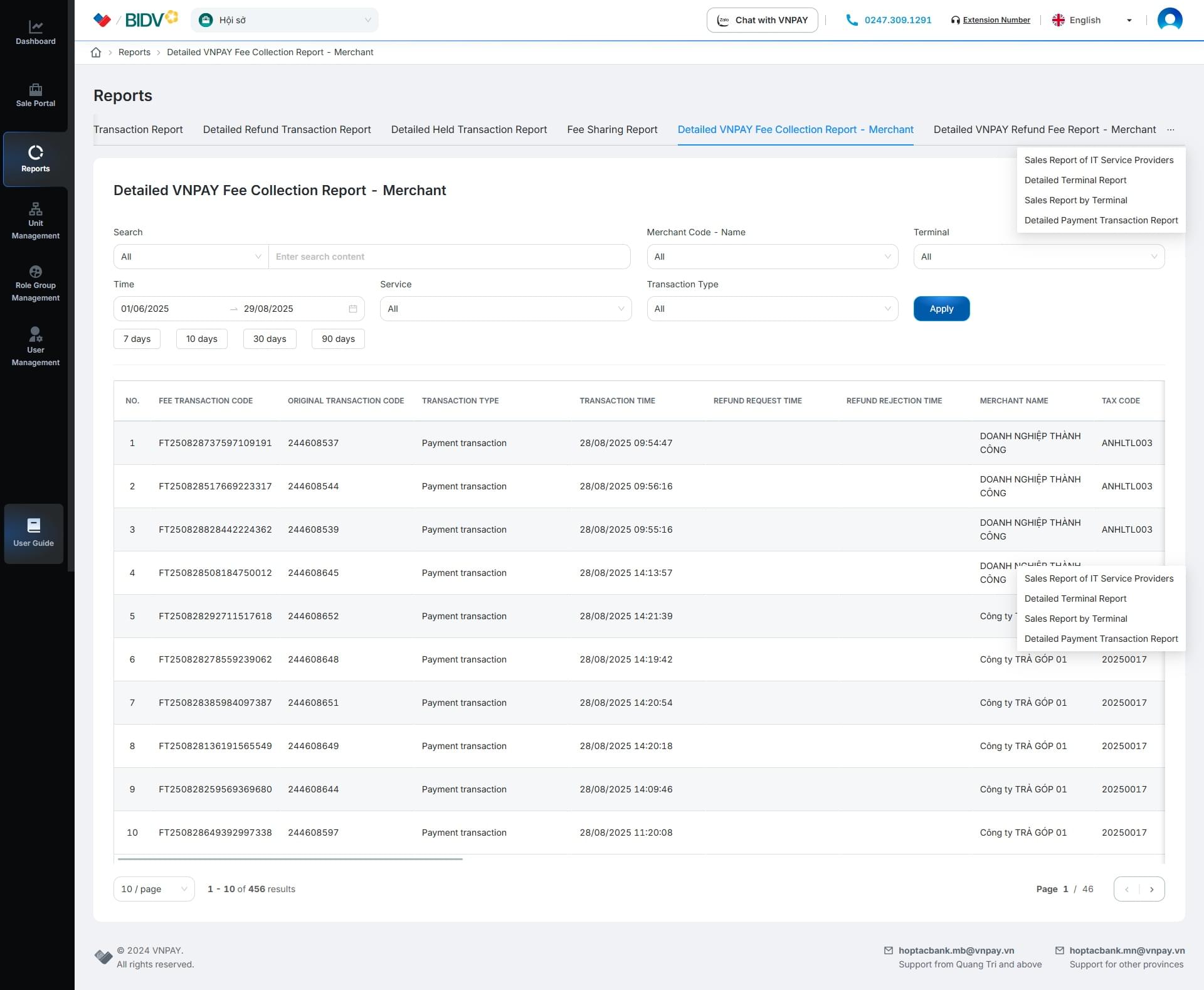Image resolution: width=1204 pixels, height=990 pixels.
Task: Focus the Enter search content field
Action: 449,257
